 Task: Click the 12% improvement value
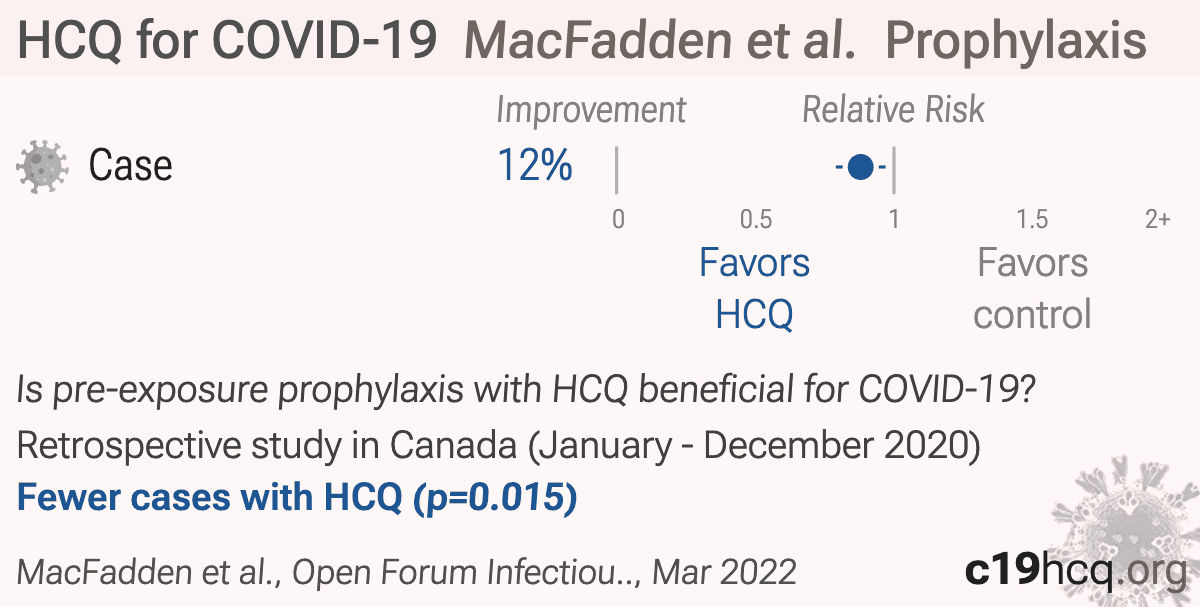[535, 165]
